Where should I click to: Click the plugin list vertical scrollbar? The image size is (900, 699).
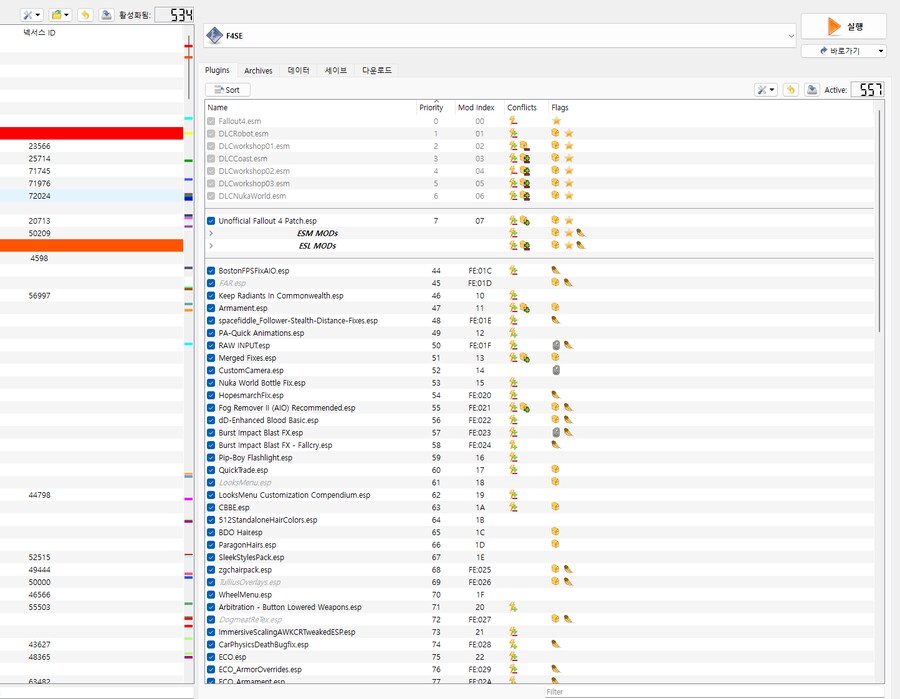click(x=879, y=221)
